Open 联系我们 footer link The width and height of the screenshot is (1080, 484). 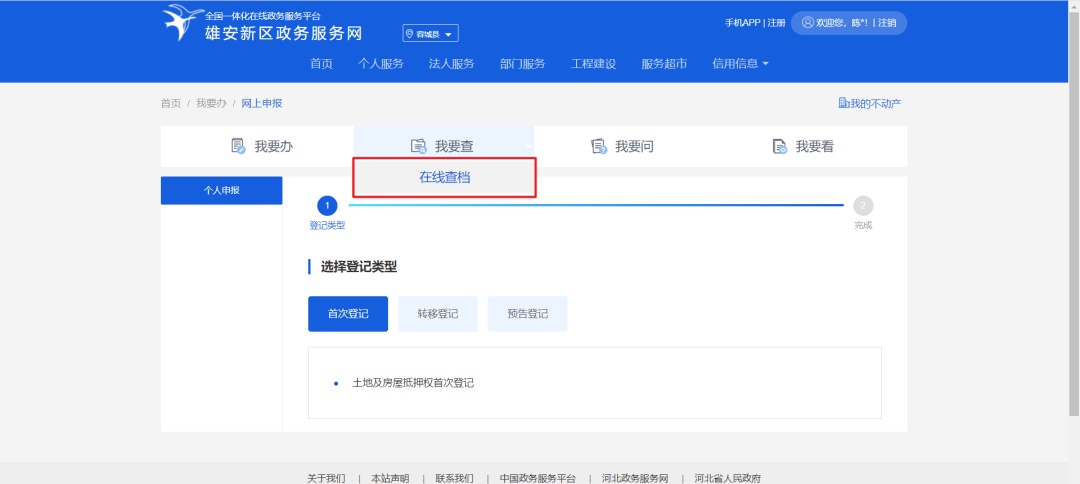point(454,478)
